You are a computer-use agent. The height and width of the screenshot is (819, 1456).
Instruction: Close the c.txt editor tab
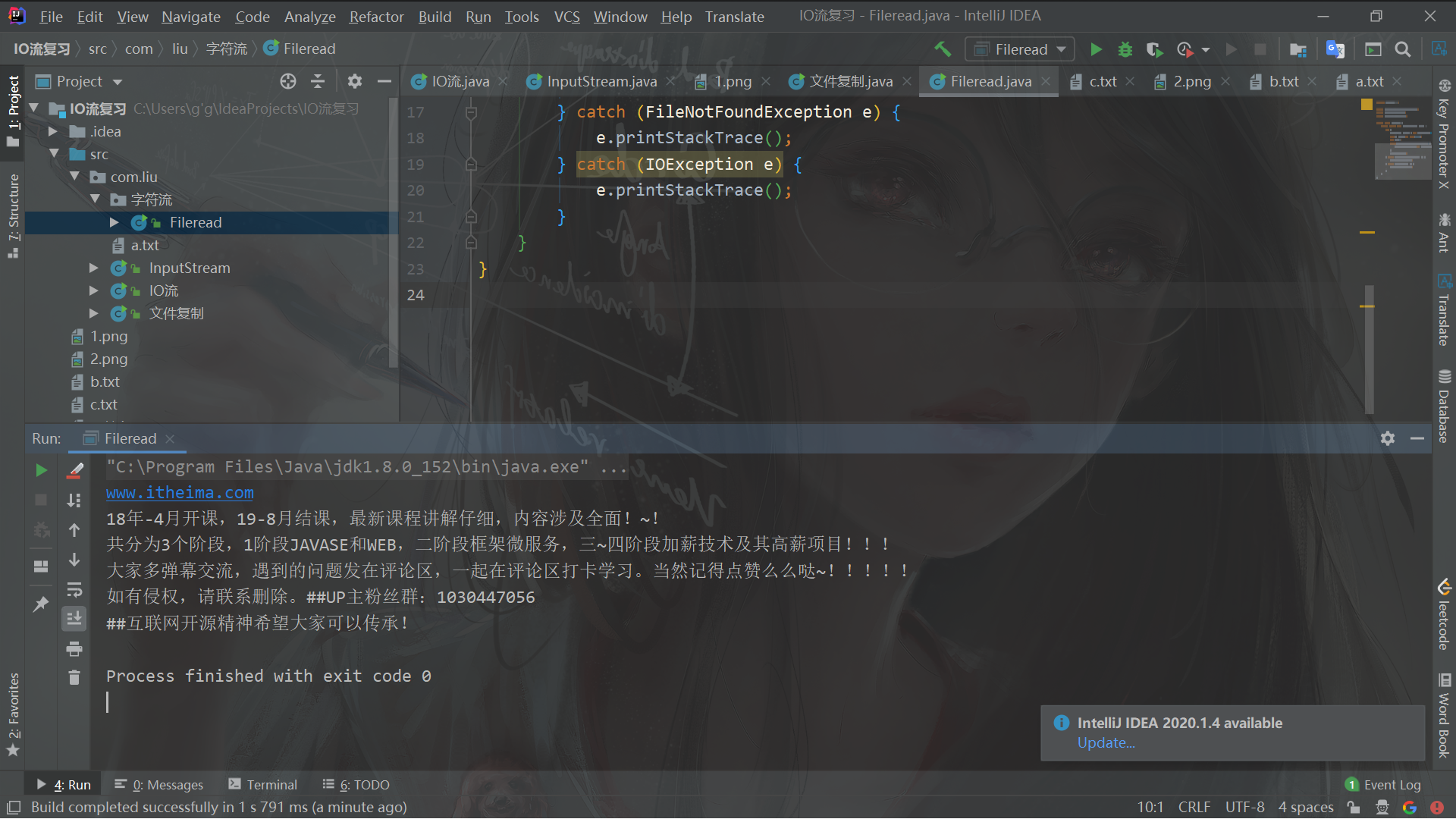[x=1130, y=81]
